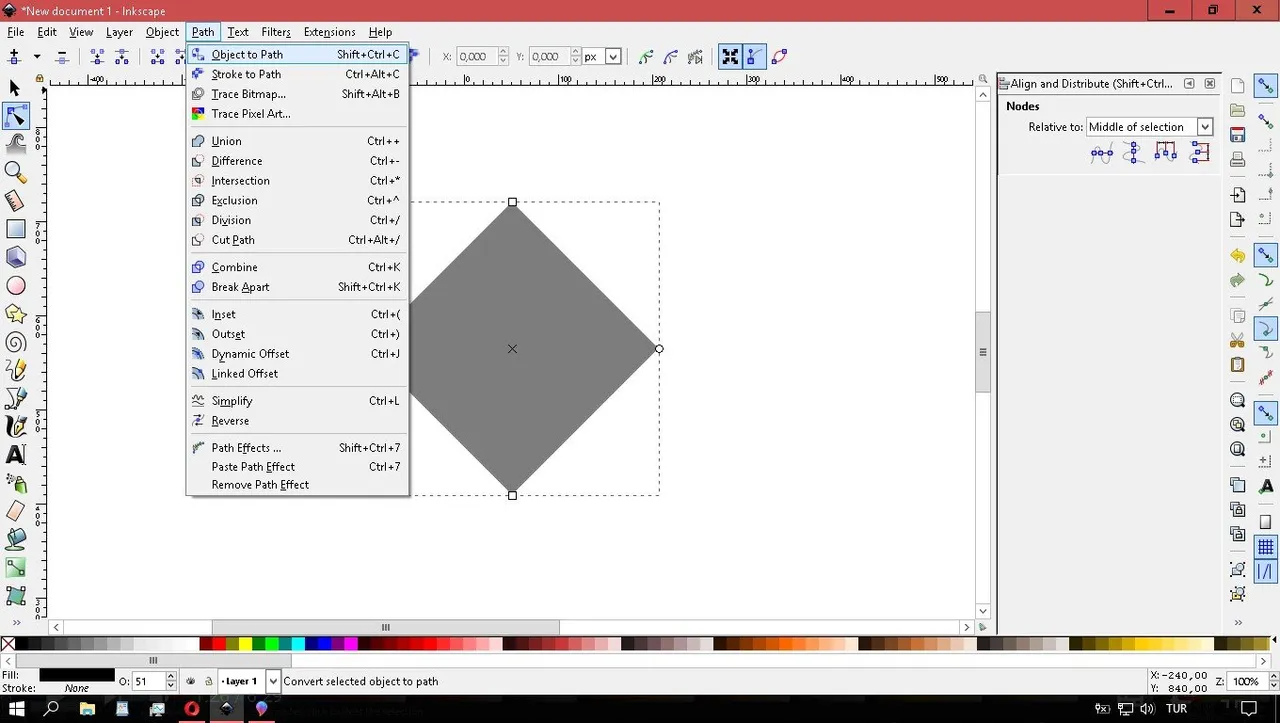Viewport: 1280px width, 723px height.
Task: Select the Measure ruler tool
Action: 15,201
